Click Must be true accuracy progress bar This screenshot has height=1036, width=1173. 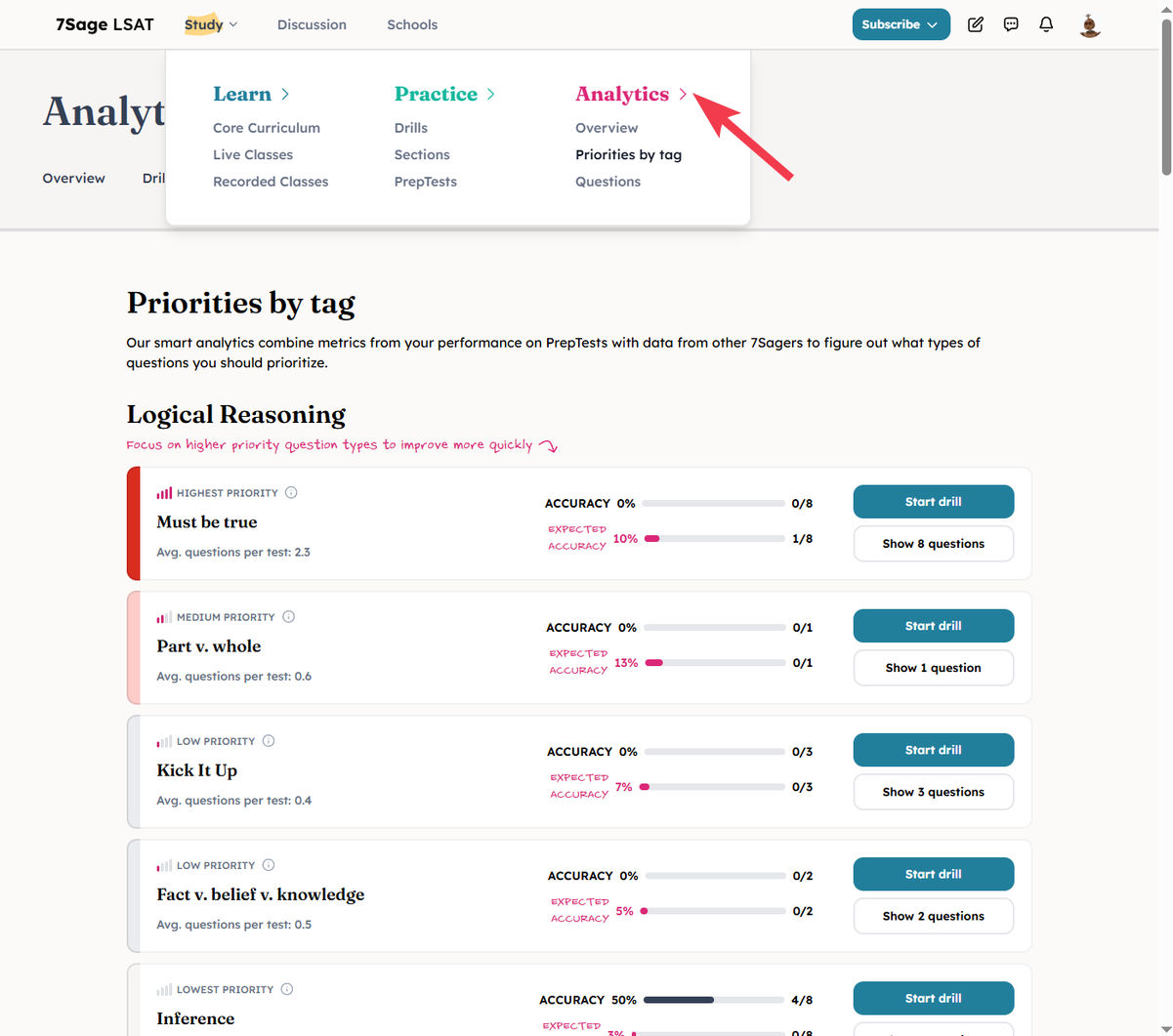713,504
